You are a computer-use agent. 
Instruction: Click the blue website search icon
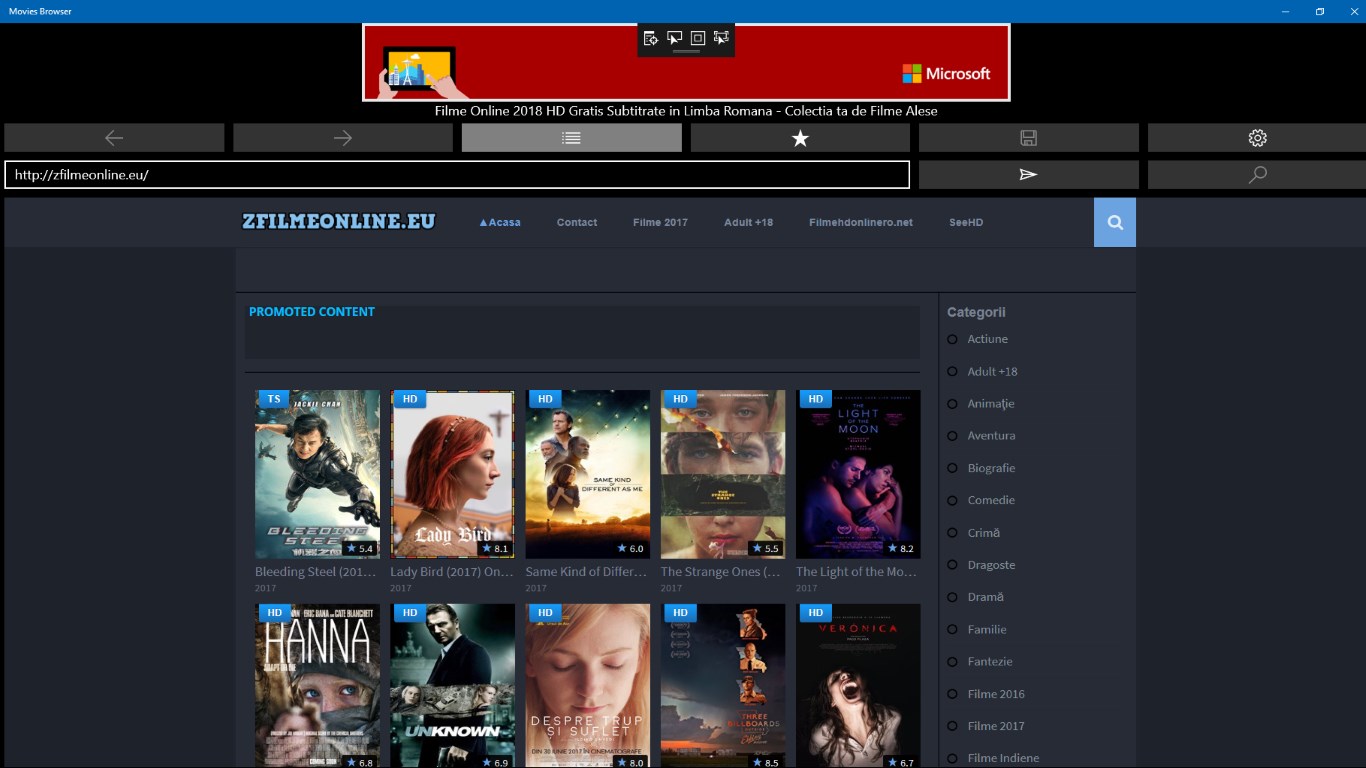point(1115,223)
